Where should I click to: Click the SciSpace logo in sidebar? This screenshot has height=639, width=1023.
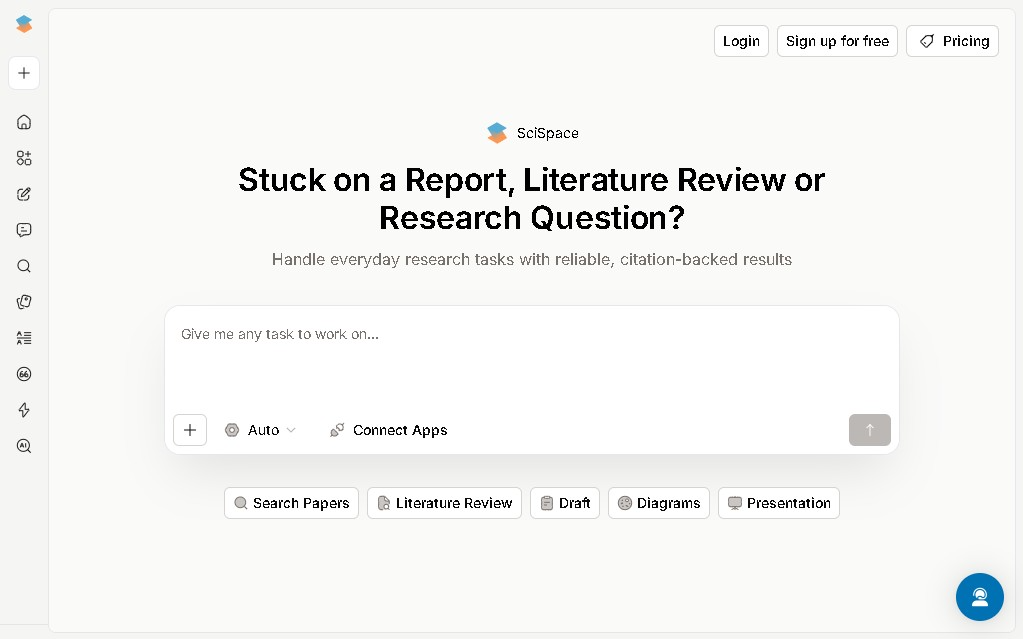[x=24, y=24]
